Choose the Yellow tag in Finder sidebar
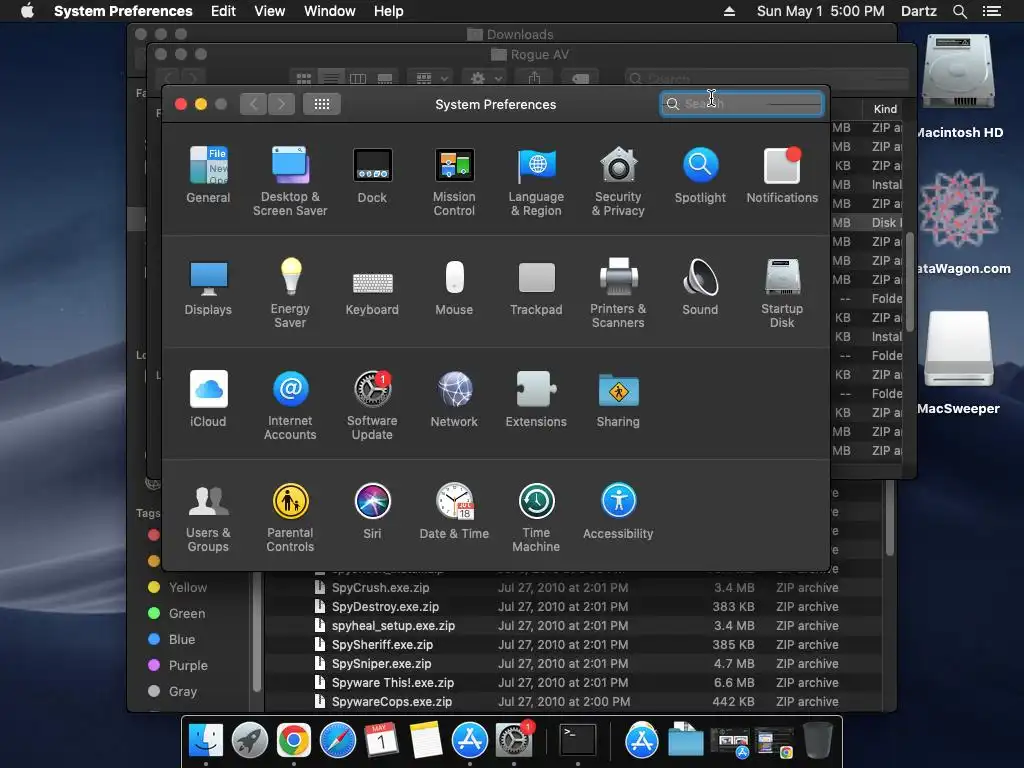Screen dimensions: 1024x768 coord(178,587)
